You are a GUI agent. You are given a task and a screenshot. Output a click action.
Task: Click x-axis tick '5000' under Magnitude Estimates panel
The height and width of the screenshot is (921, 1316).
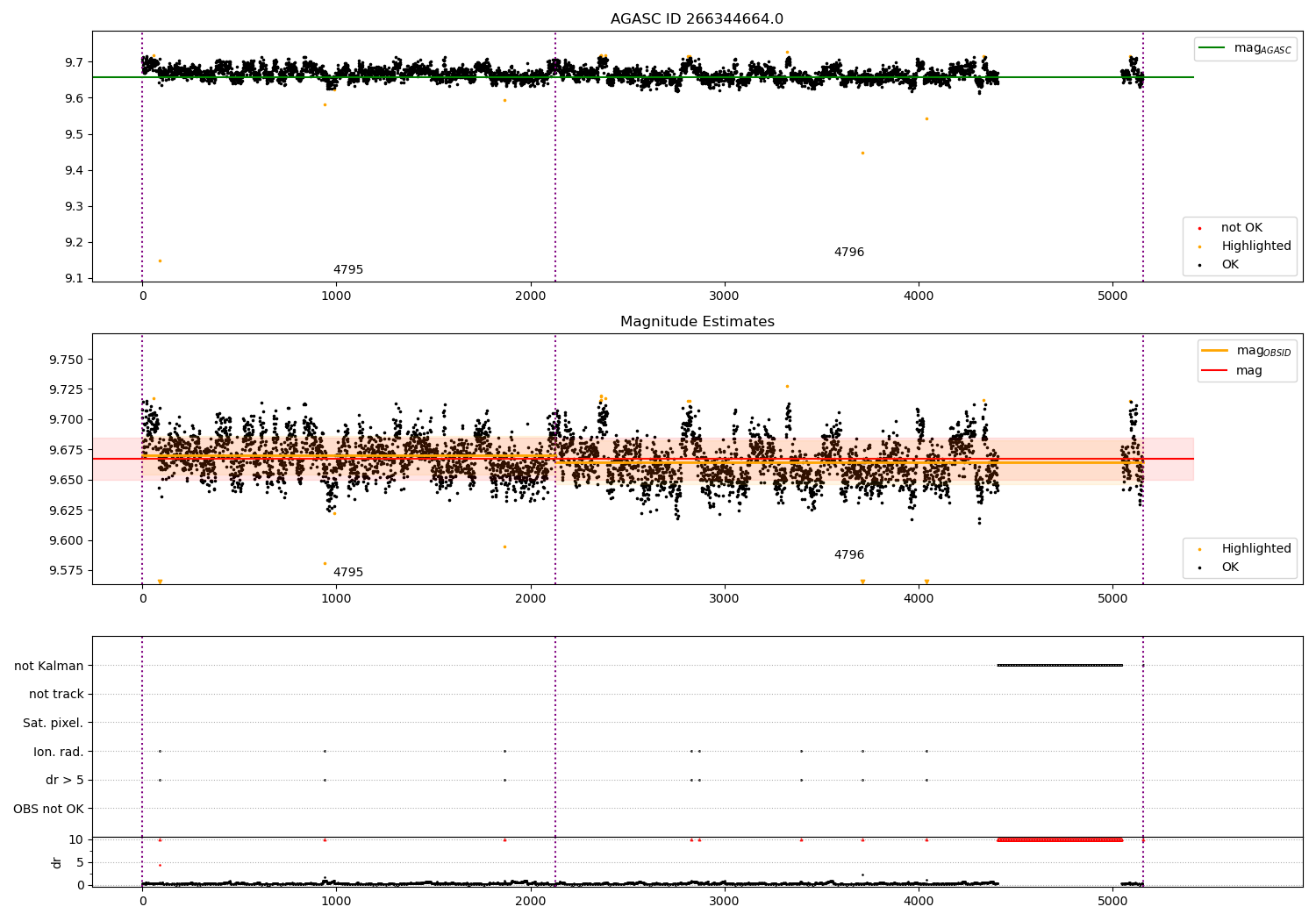[1112, 599]
